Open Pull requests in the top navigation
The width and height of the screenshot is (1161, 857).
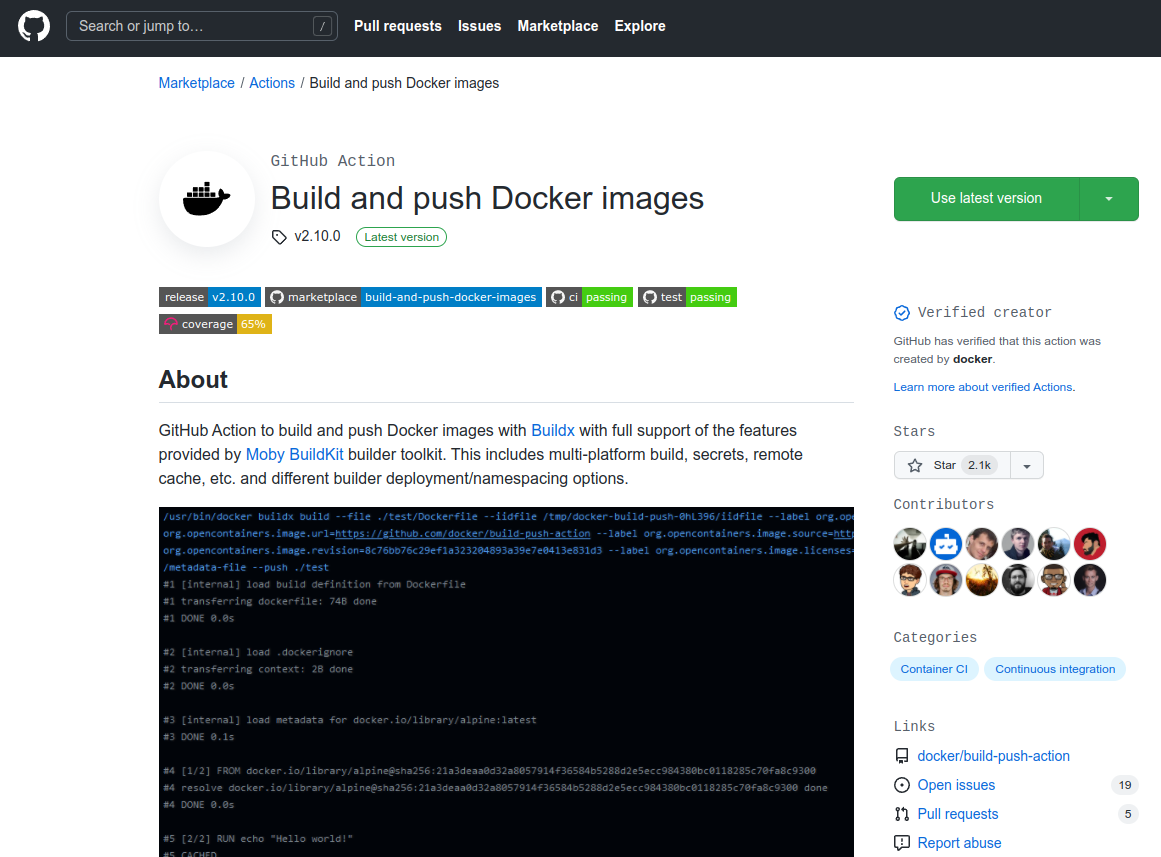[398, 26]
